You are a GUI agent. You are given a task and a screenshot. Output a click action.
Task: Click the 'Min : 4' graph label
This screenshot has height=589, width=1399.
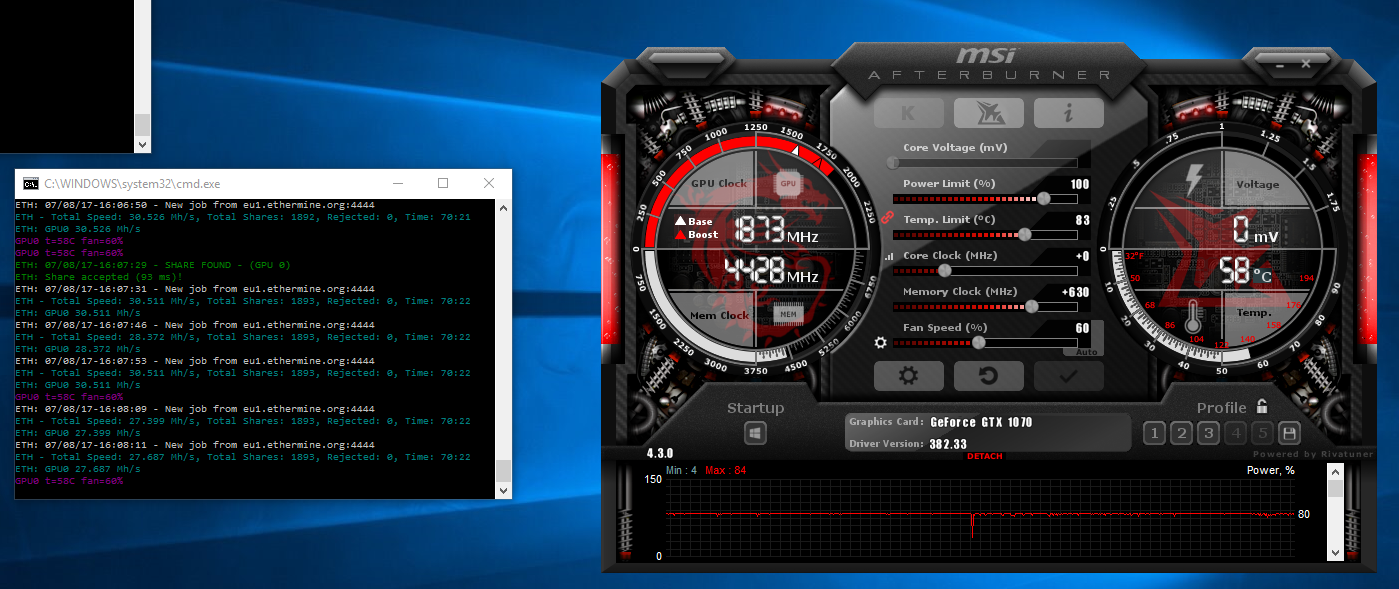(x=681, y=470)
